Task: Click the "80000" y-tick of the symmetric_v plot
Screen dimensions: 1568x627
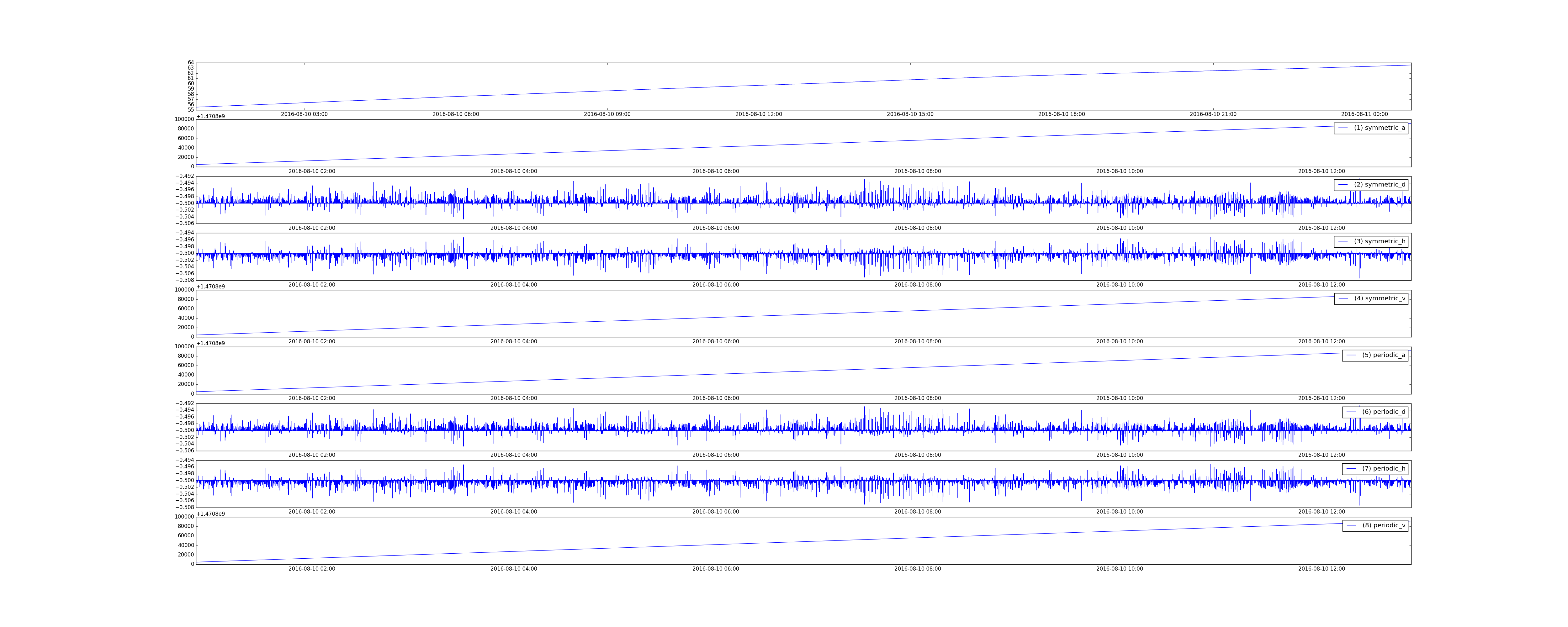Action: (186, 299)
